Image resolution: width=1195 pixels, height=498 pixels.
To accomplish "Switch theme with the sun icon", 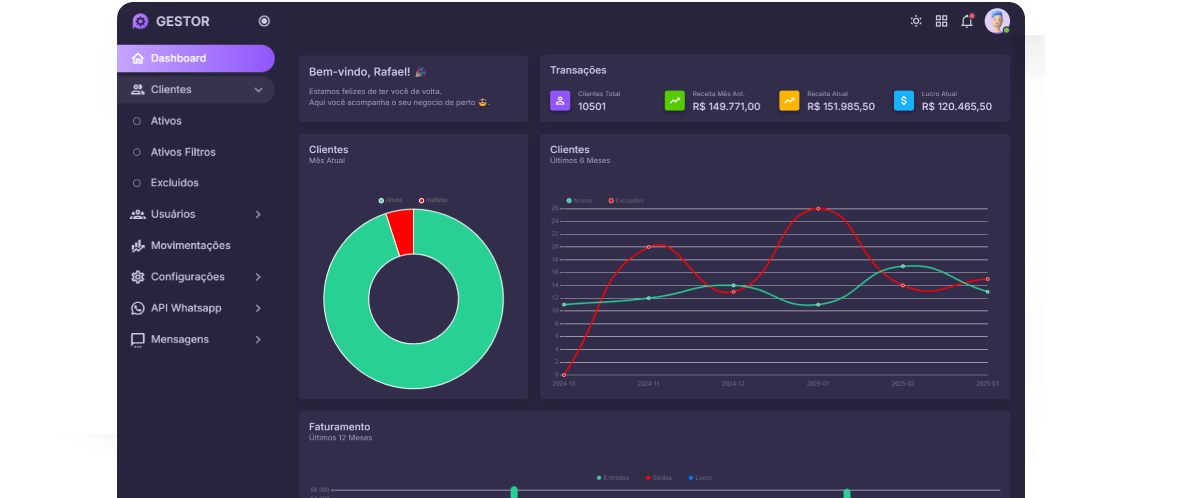I will click(x=916, y=21).
